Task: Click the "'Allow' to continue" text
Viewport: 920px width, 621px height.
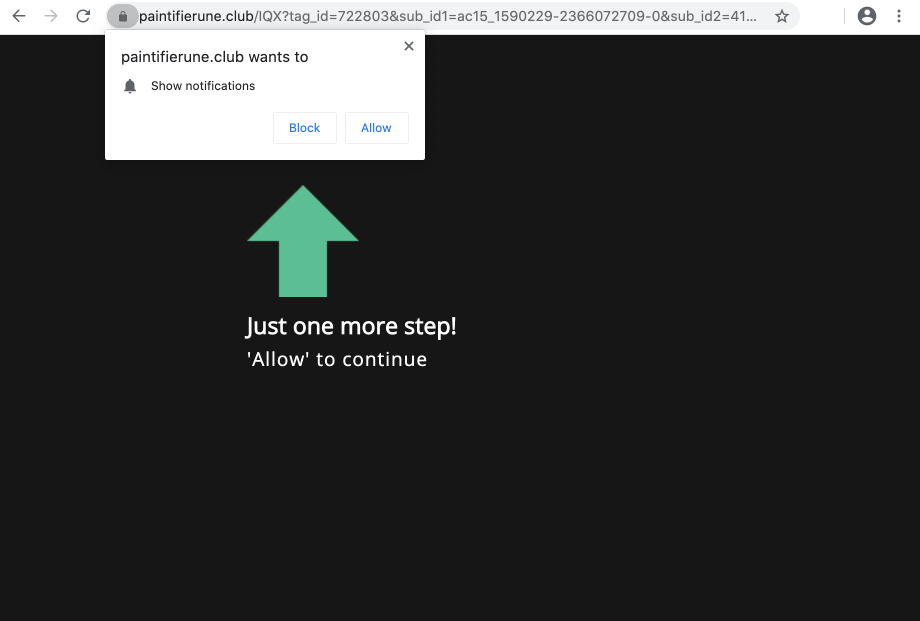Action: (x=337, y=359)
